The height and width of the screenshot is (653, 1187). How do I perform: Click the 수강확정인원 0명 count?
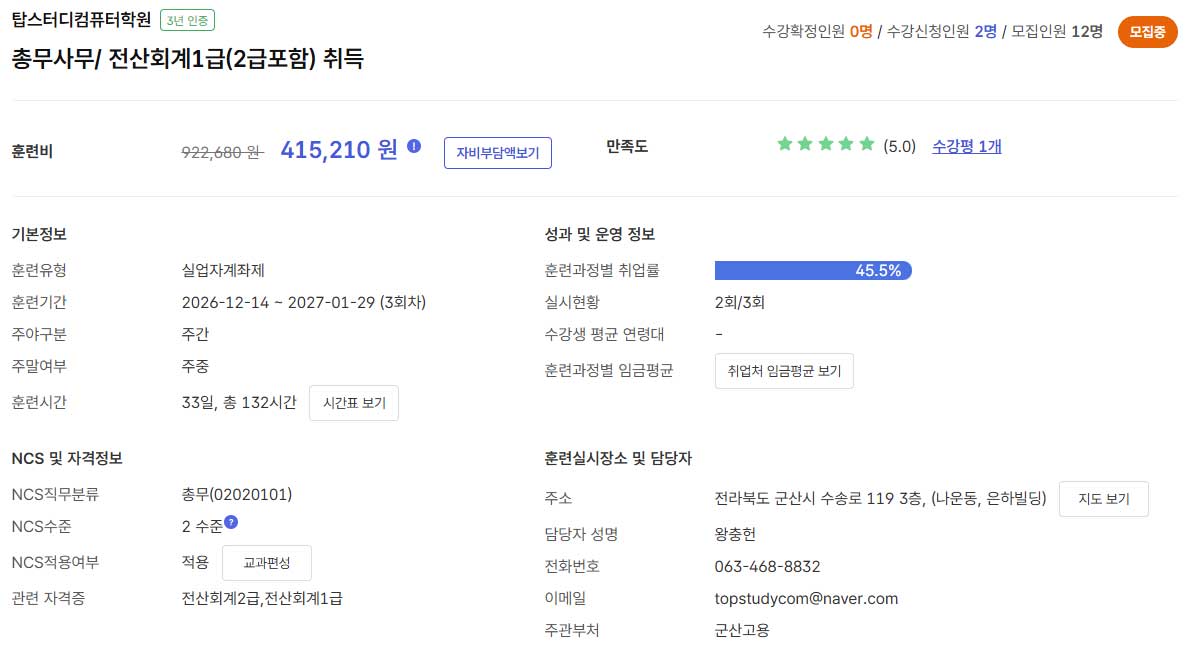pyautogui.click(x=817, y=31)
